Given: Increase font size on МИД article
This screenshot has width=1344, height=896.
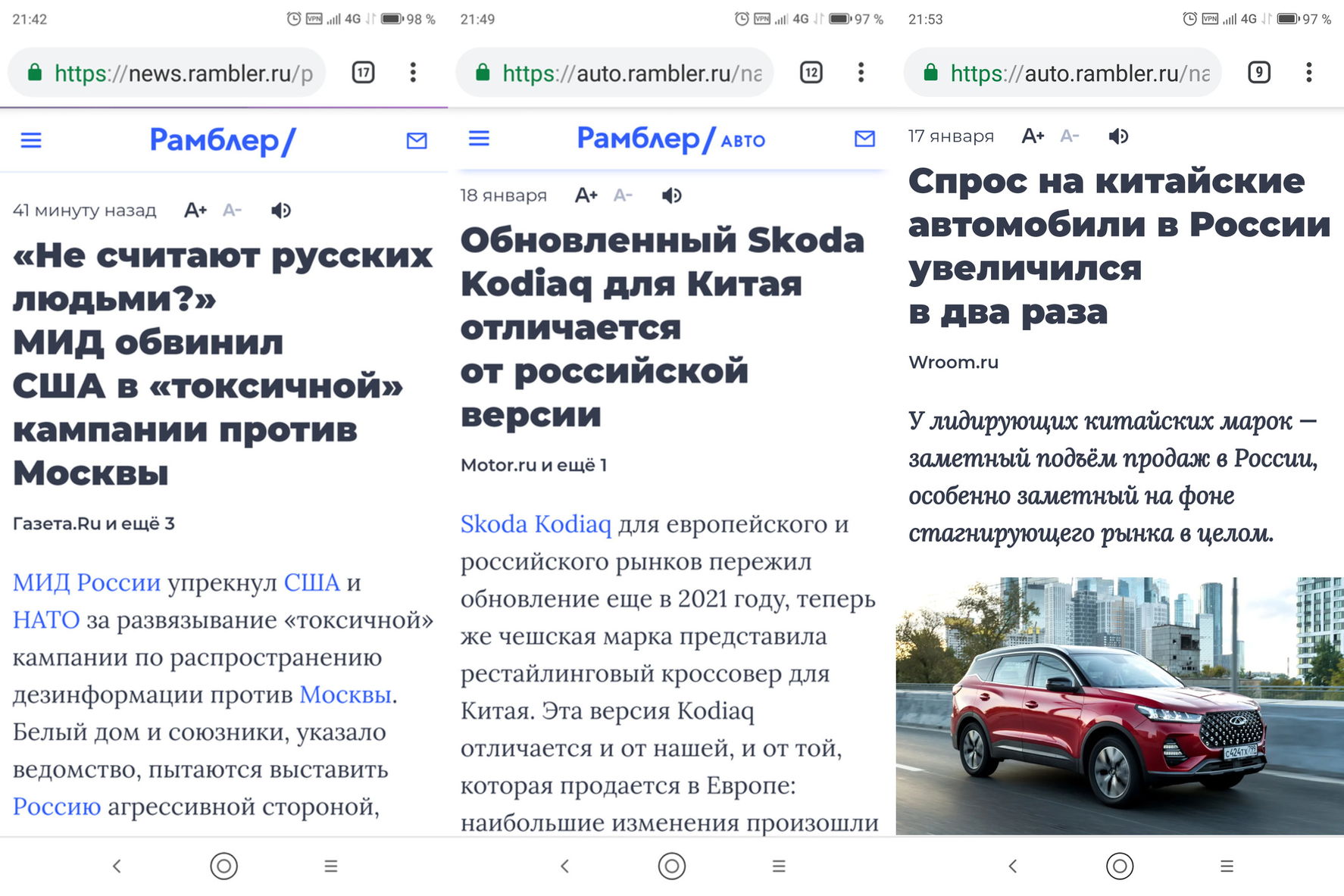Looking at the screenshot, I should (x=195, y=210).
